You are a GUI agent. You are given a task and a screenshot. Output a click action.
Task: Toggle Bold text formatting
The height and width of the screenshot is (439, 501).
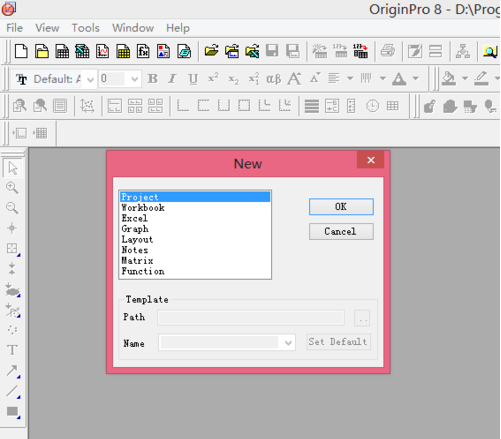pyautogui.click(x=152, y=79)
